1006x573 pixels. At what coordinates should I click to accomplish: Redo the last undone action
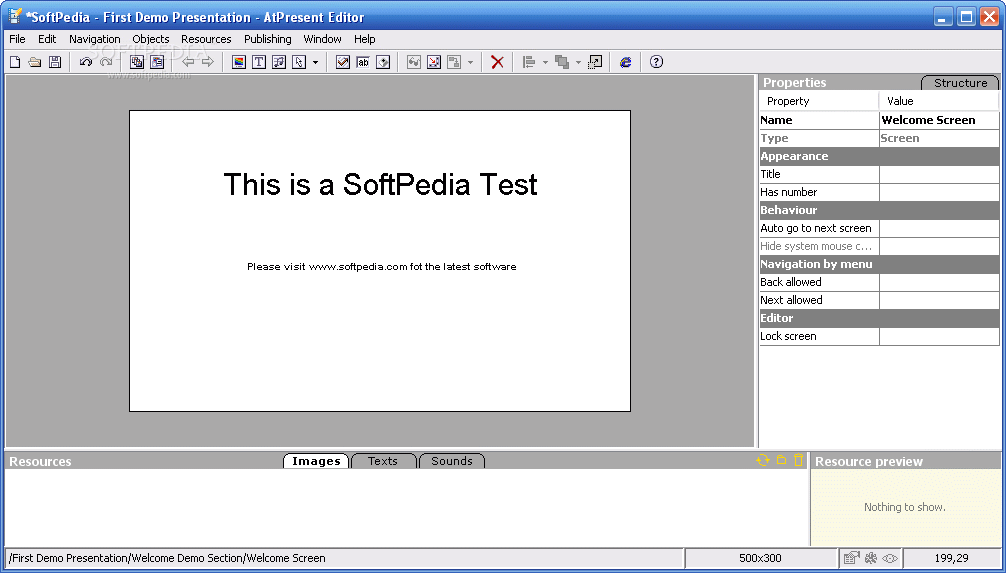click(x=106, y=62)
